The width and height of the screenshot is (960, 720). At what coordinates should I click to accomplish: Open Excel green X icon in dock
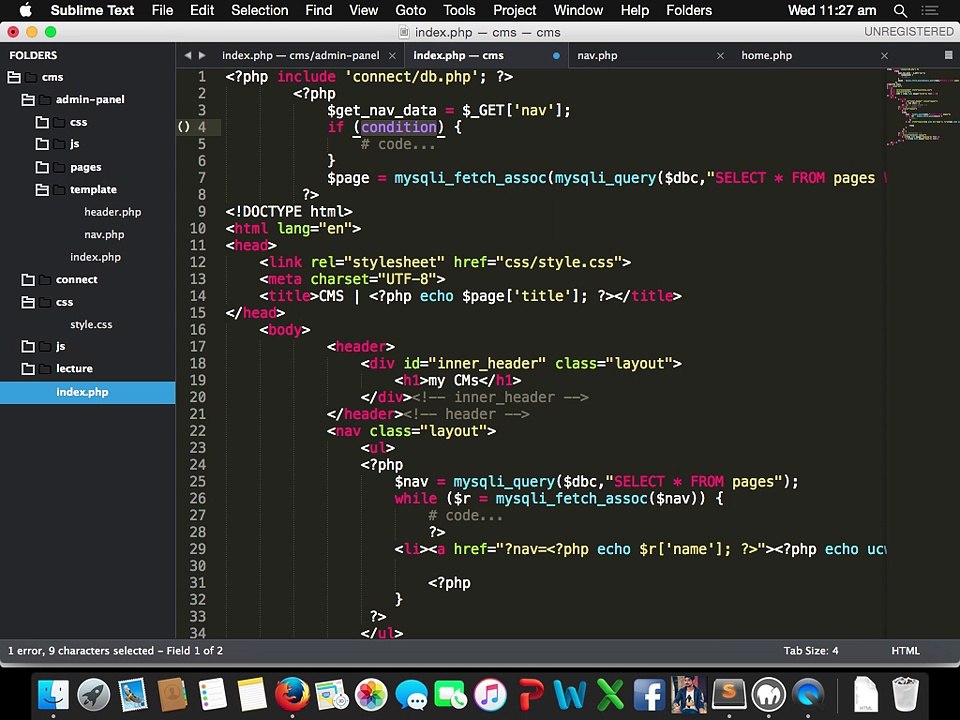pos(610,695)
